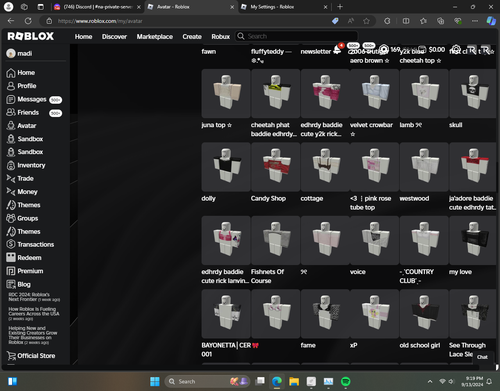Click the favorite star in address bar
The width and height of the screenshot is (500, 391).
[366, 21]
